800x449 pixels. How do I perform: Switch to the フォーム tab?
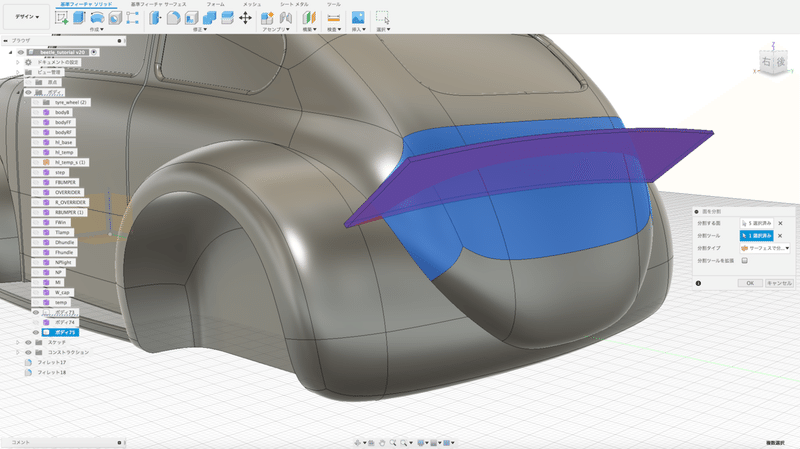pyautogui.click(x=215, y=4)
